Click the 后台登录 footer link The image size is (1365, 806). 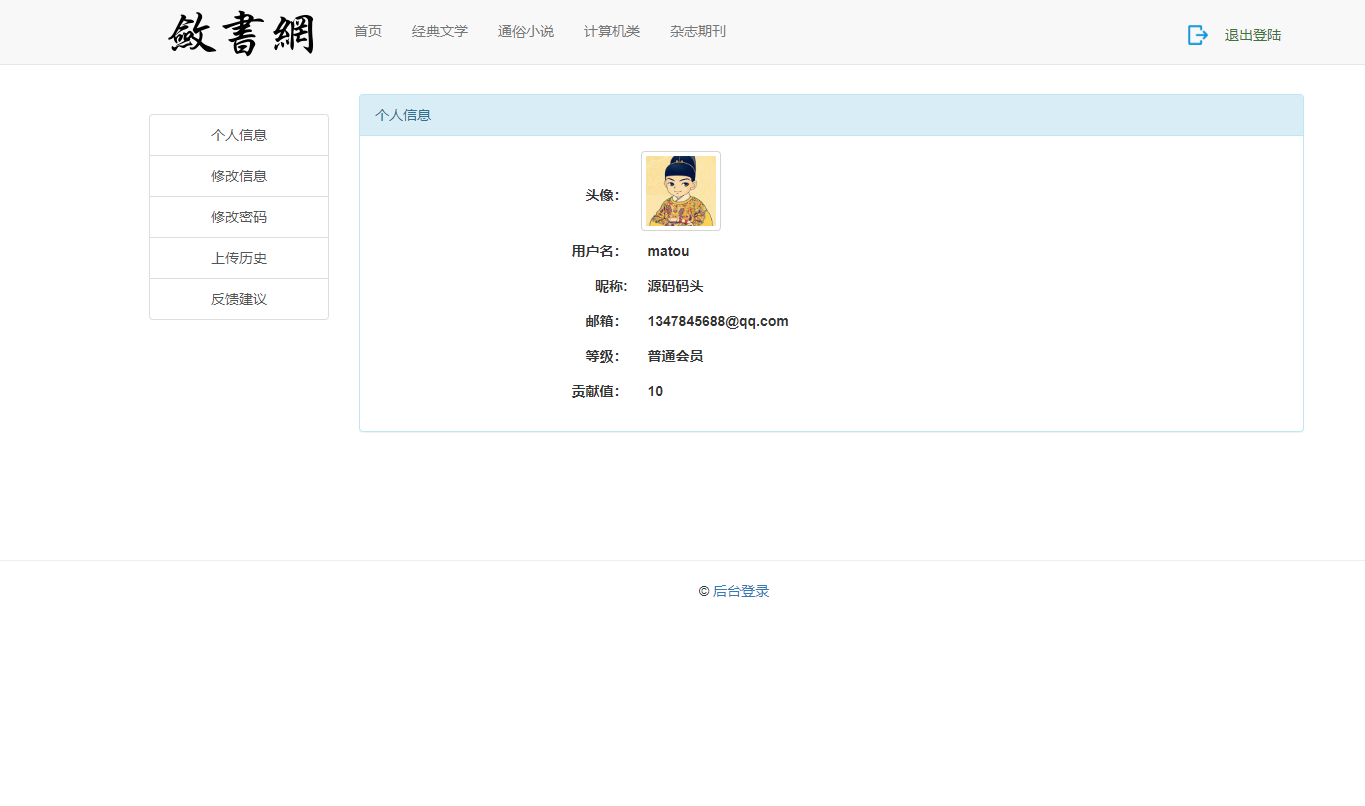point(741,591)
